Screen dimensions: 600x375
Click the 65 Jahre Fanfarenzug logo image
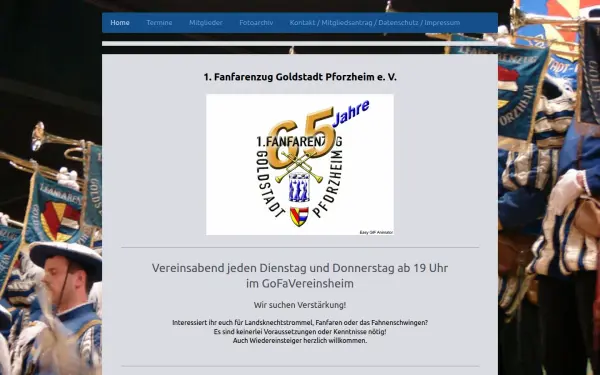click(x=300, y=165)
